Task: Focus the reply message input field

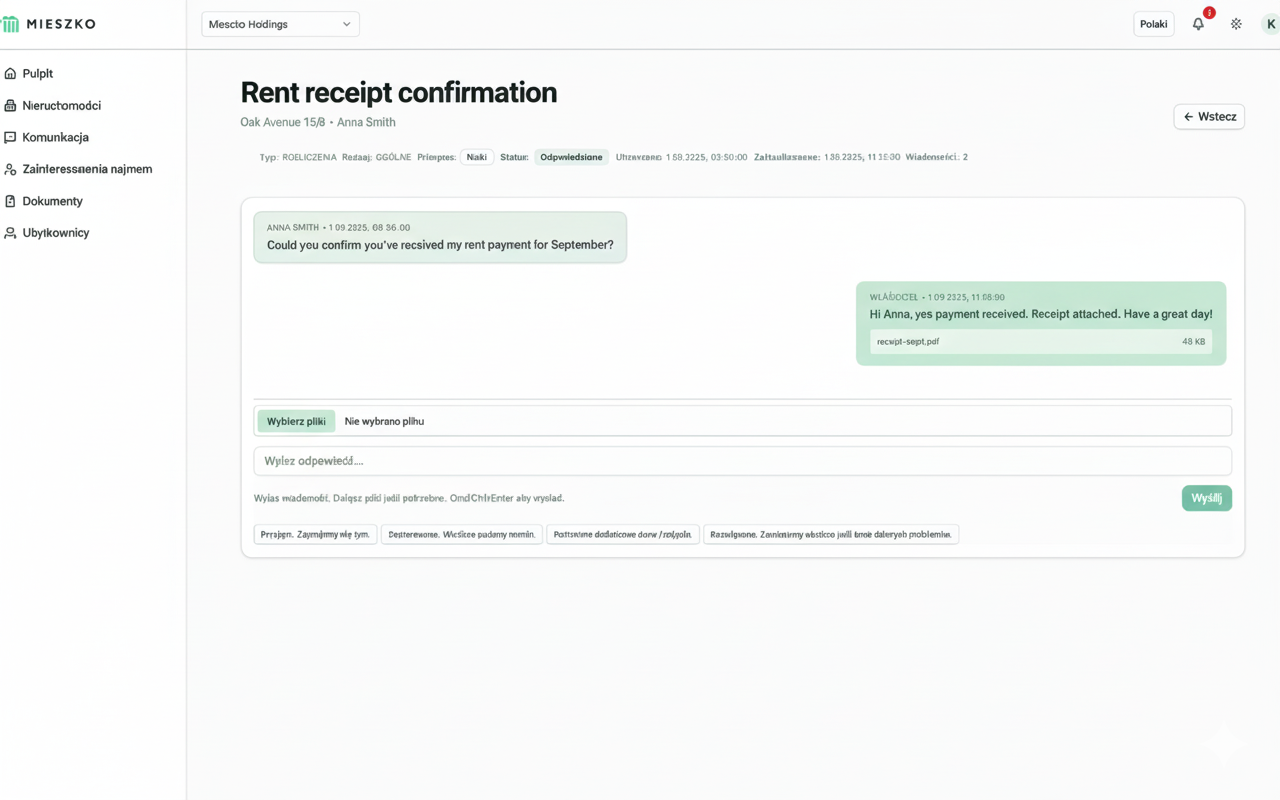Action: 742,461
